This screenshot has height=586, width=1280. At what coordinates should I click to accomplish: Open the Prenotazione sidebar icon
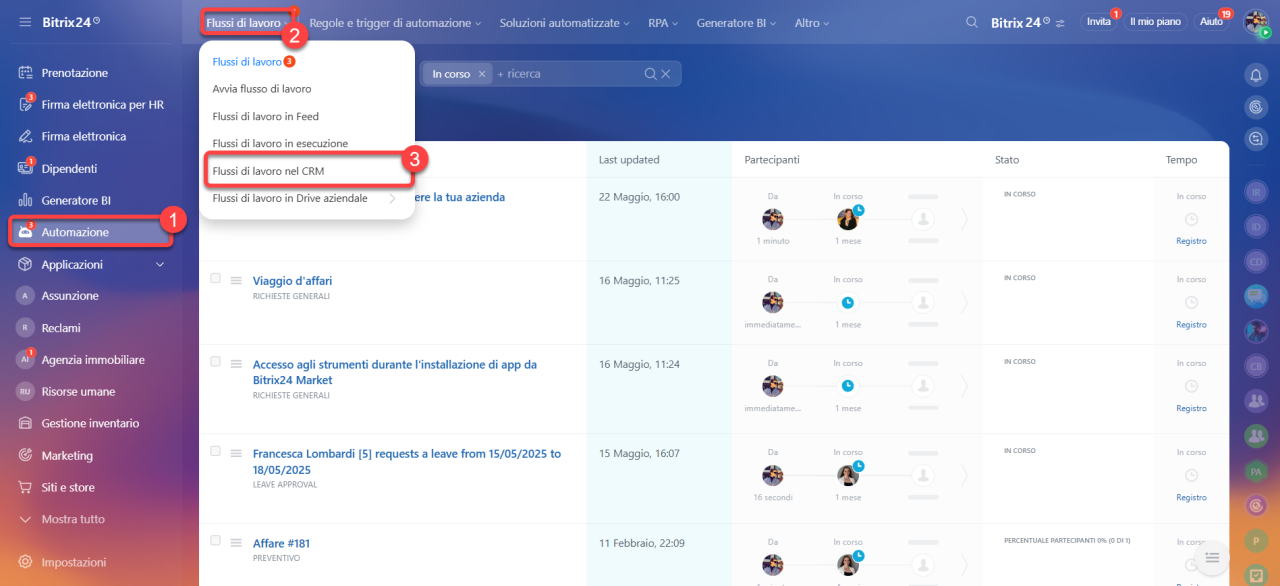click(x=26, y=73)
